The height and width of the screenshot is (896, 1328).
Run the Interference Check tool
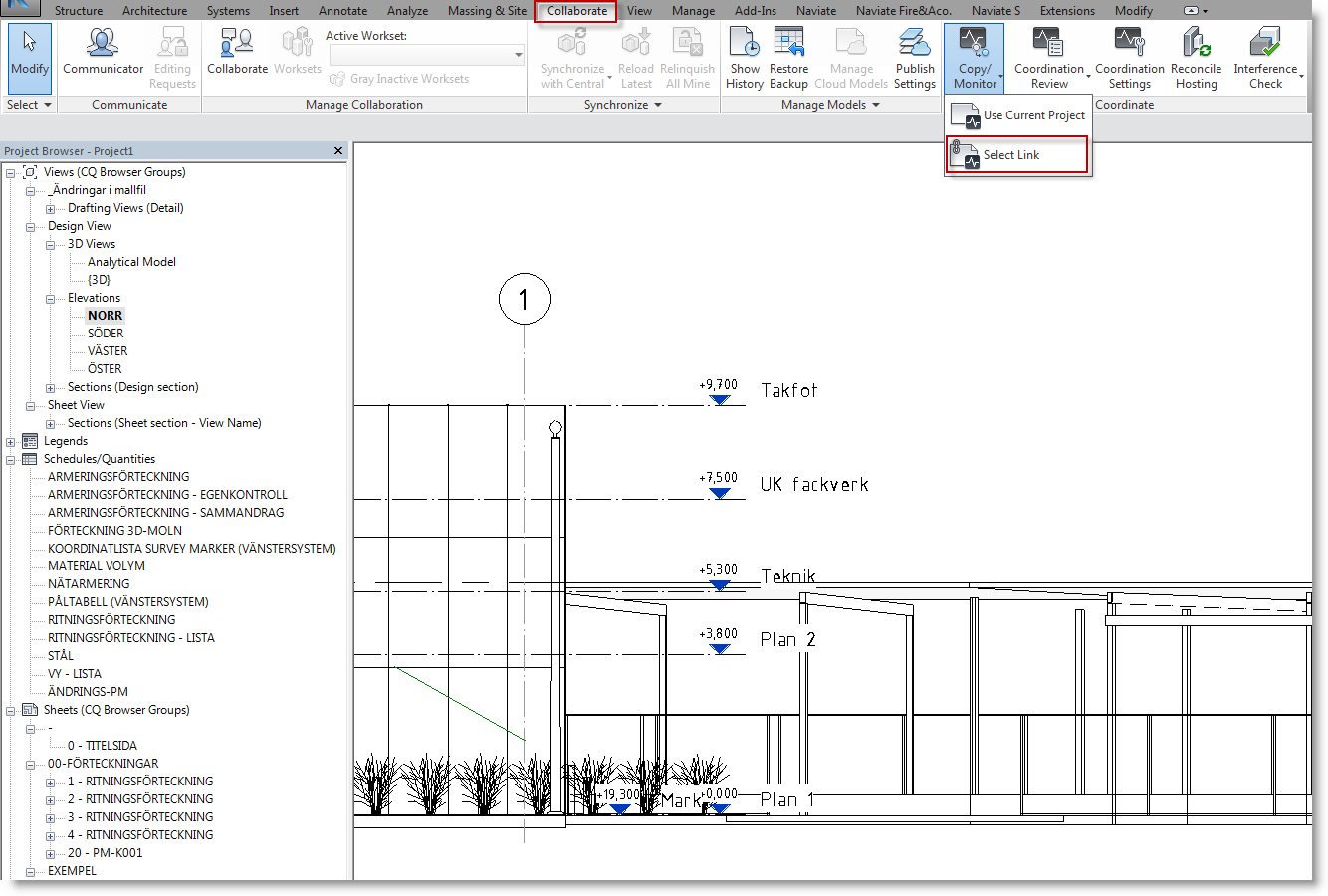point(1265,57)
